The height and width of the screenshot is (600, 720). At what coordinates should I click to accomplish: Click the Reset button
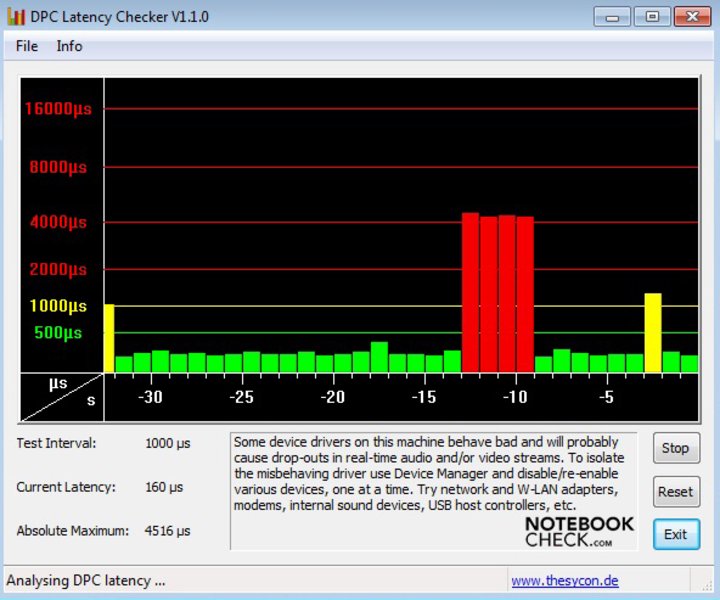click(676, 491)
